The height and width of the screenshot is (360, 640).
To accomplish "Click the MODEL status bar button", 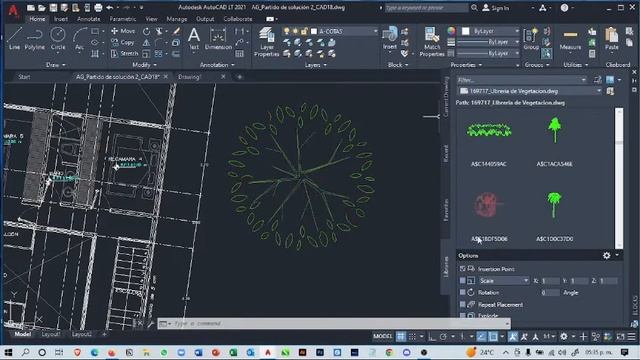I will pos(382,336).
